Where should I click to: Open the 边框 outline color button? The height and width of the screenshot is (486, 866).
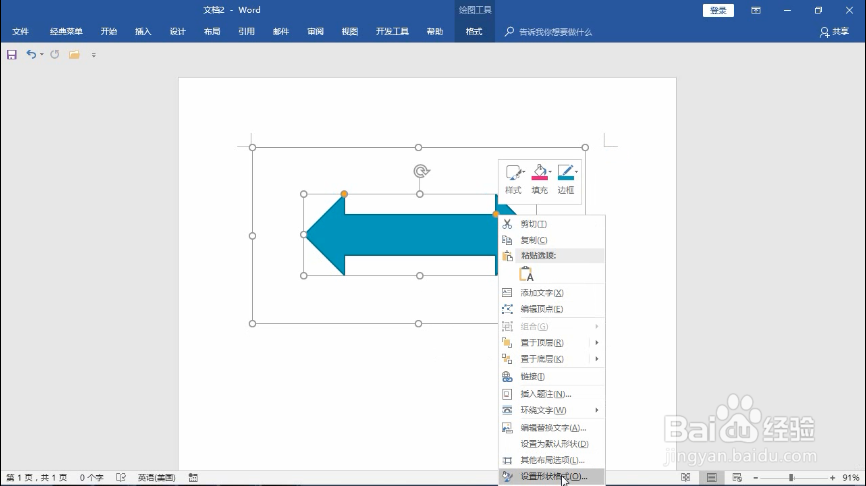(x=566, y=178)
